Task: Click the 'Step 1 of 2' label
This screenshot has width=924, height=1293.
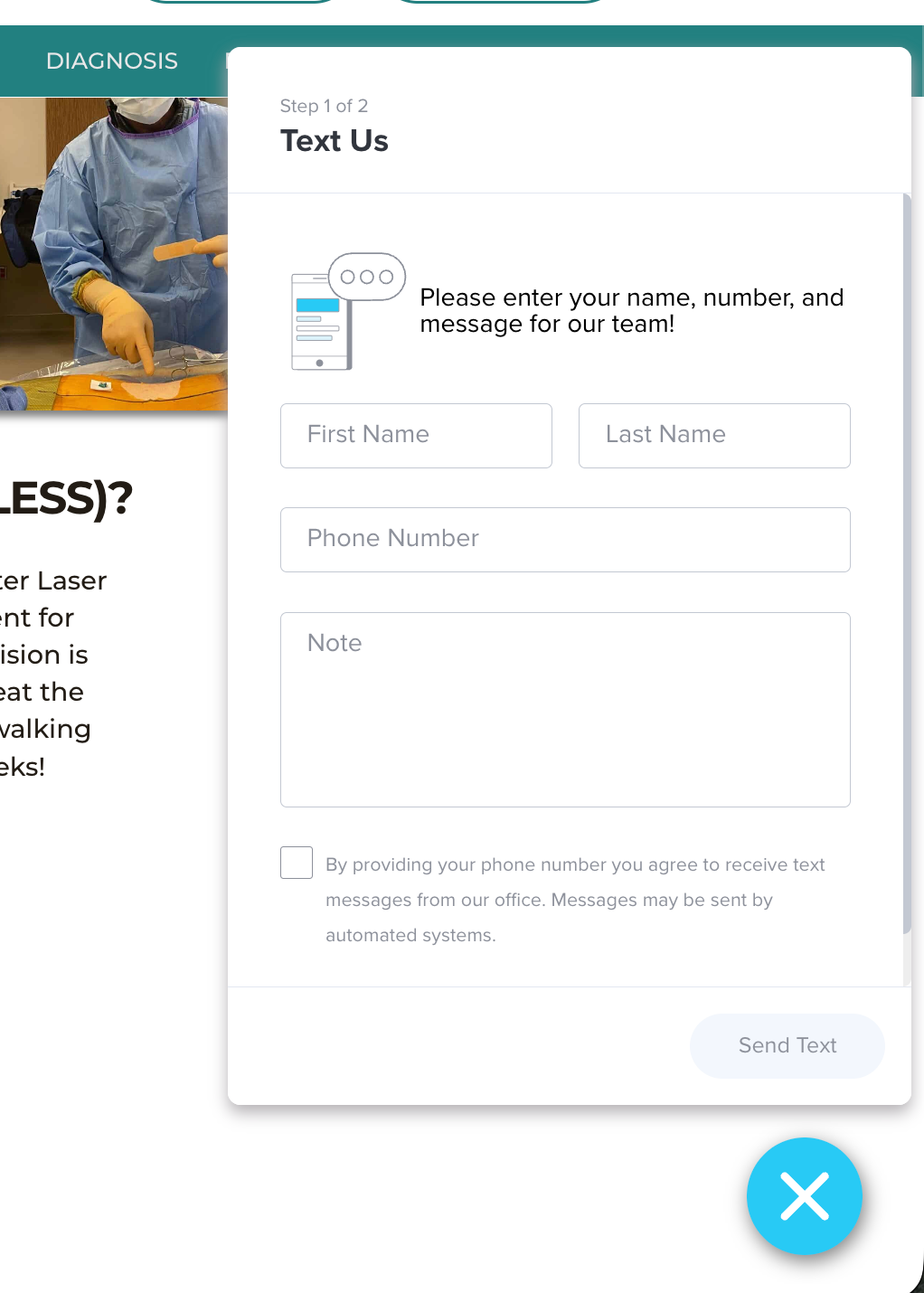Action: pos(324,106)
